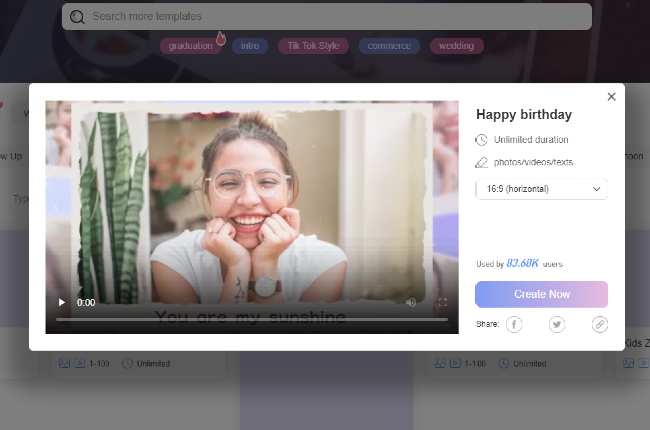Click the Search more templates field

coord(327,17)
